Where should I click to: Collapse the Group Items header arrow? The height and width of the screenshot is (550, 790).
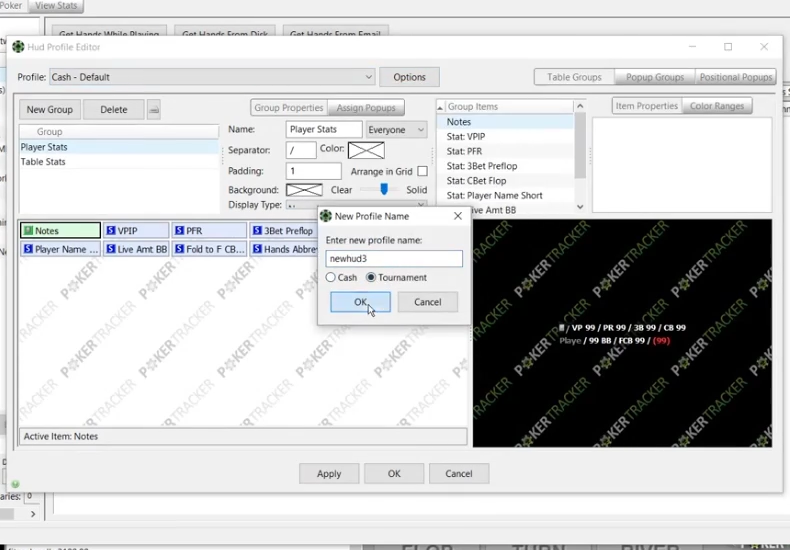[440, 107]
